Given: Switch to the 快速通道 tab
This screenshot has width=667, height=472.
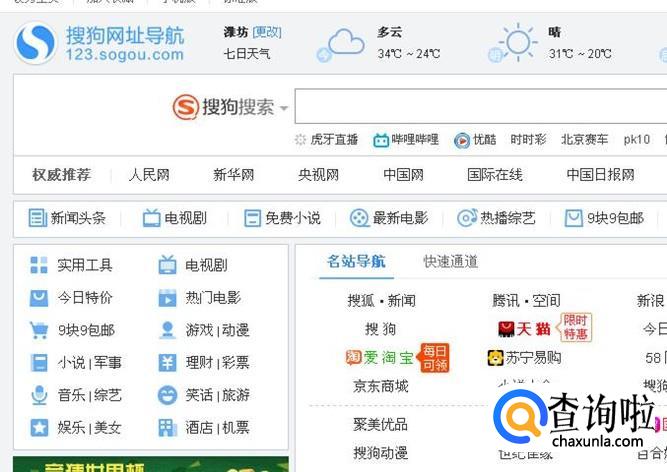Looking at the screenshot, I should (450, 262).
